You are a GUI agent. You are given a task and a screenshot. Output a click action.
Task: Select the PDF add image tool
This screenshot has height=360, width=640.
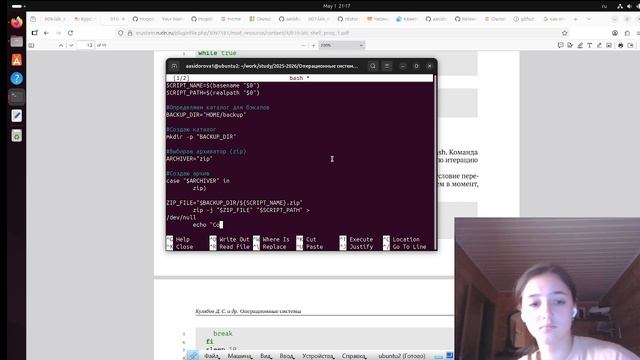(x=609, y=45)
